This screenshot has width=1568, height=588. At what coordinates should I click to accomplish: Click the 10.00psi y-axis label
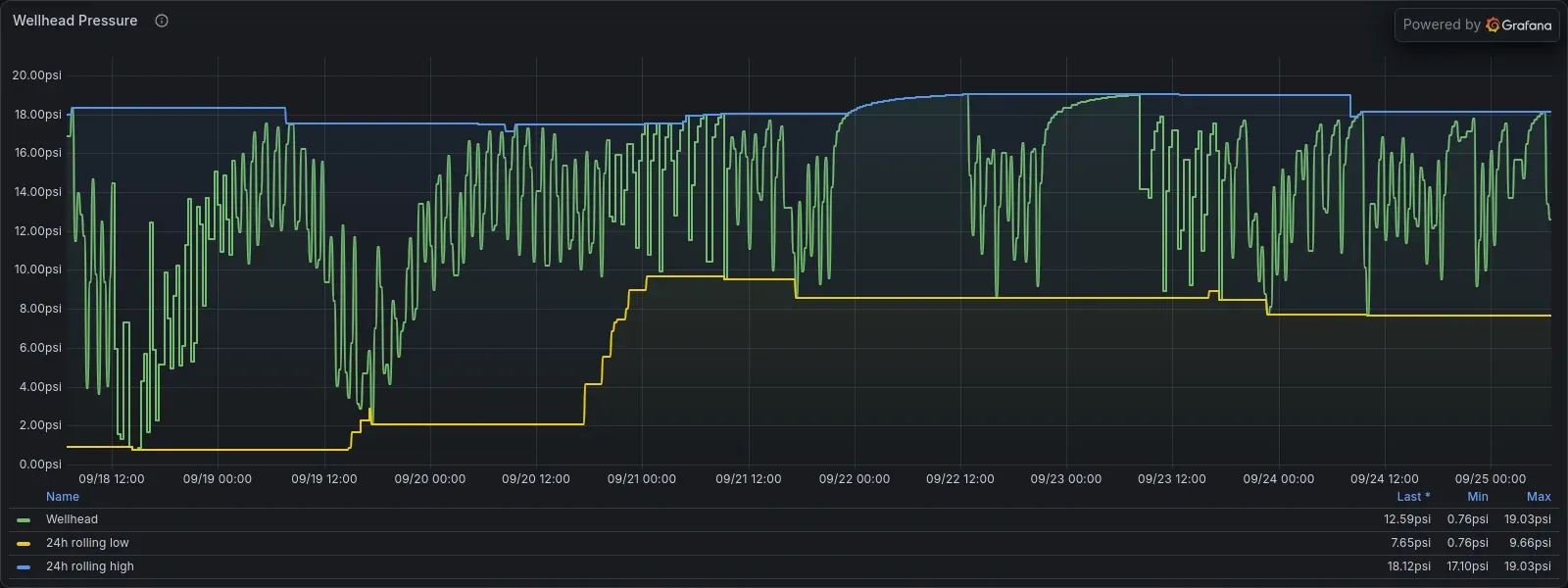pos(37,269)
